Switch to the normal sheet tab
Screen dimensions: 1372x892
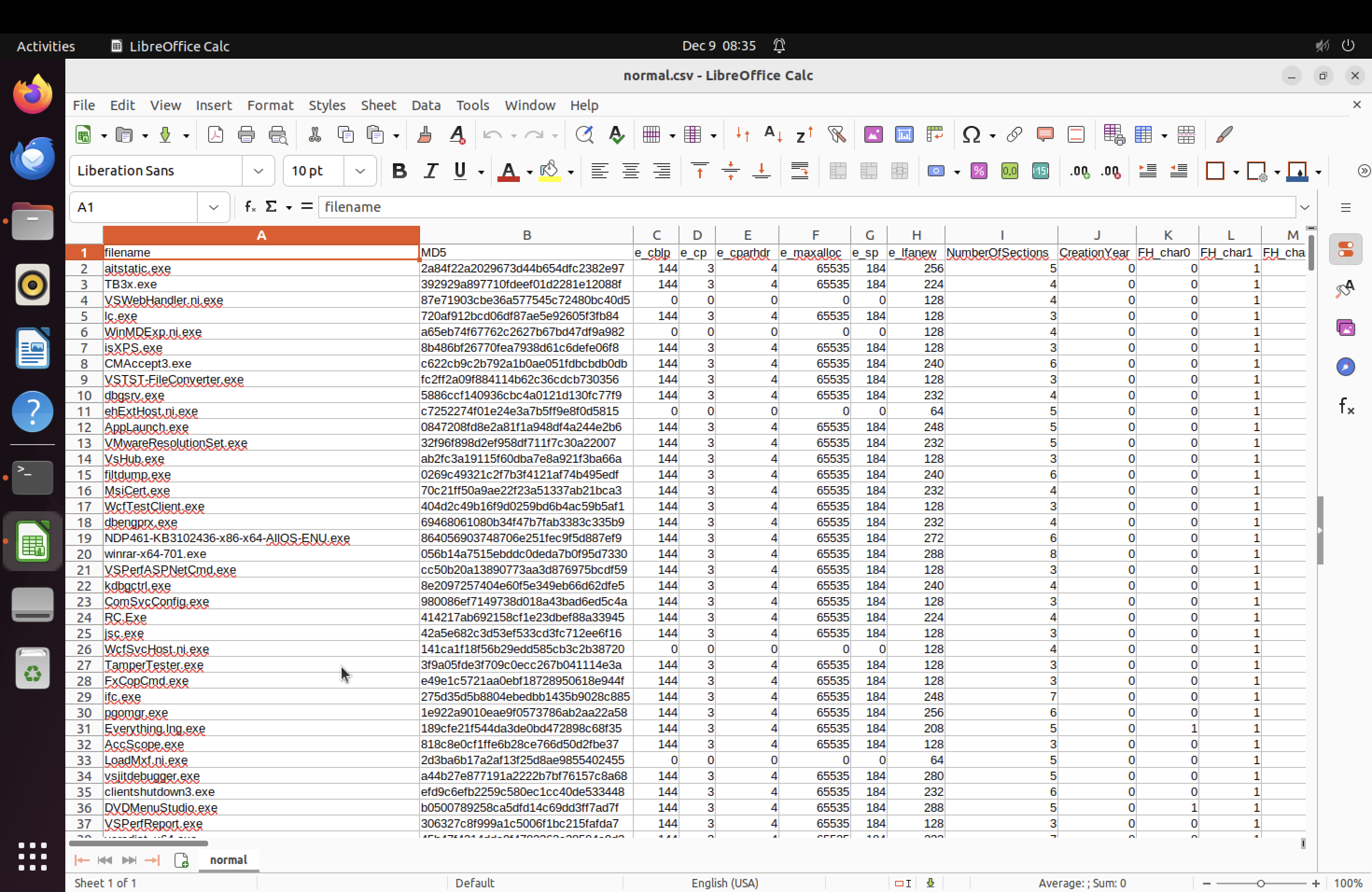tap(228, 860)
